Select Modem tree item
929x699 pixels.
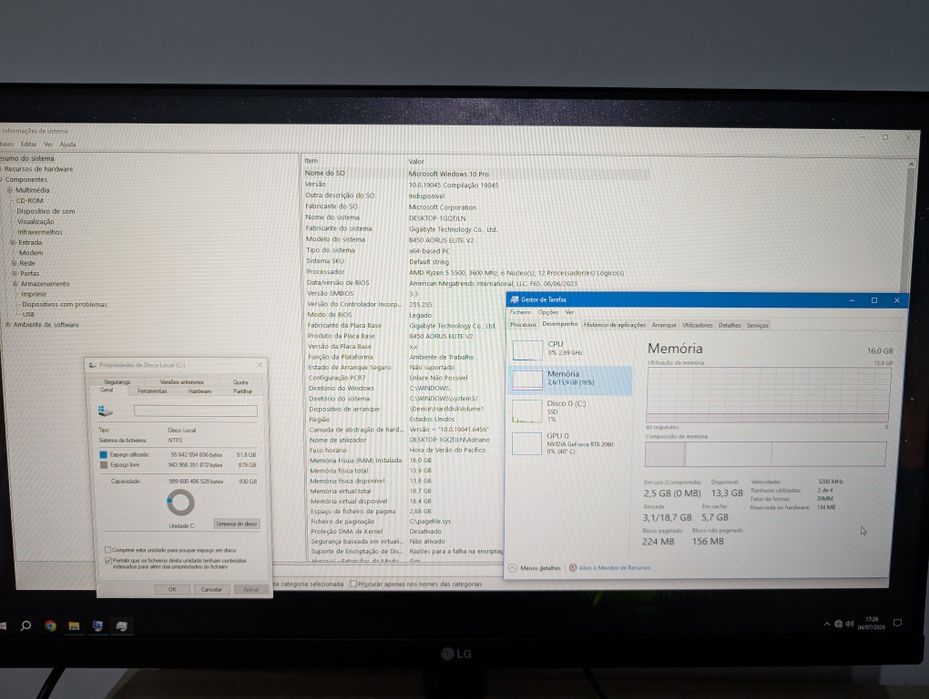[31, 252]
